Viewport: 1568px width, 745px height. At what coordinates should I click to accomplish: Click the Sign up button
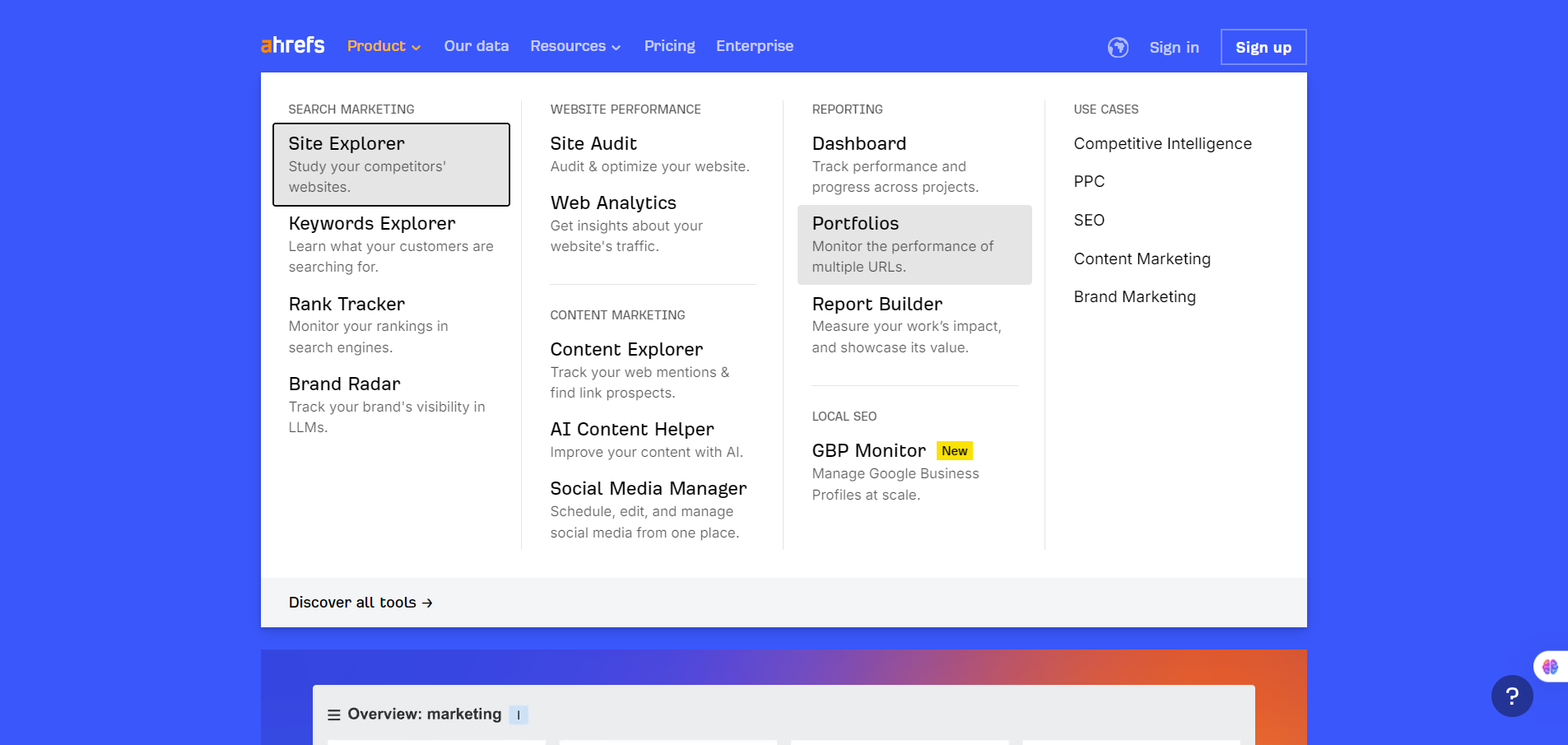point(1263,47)
